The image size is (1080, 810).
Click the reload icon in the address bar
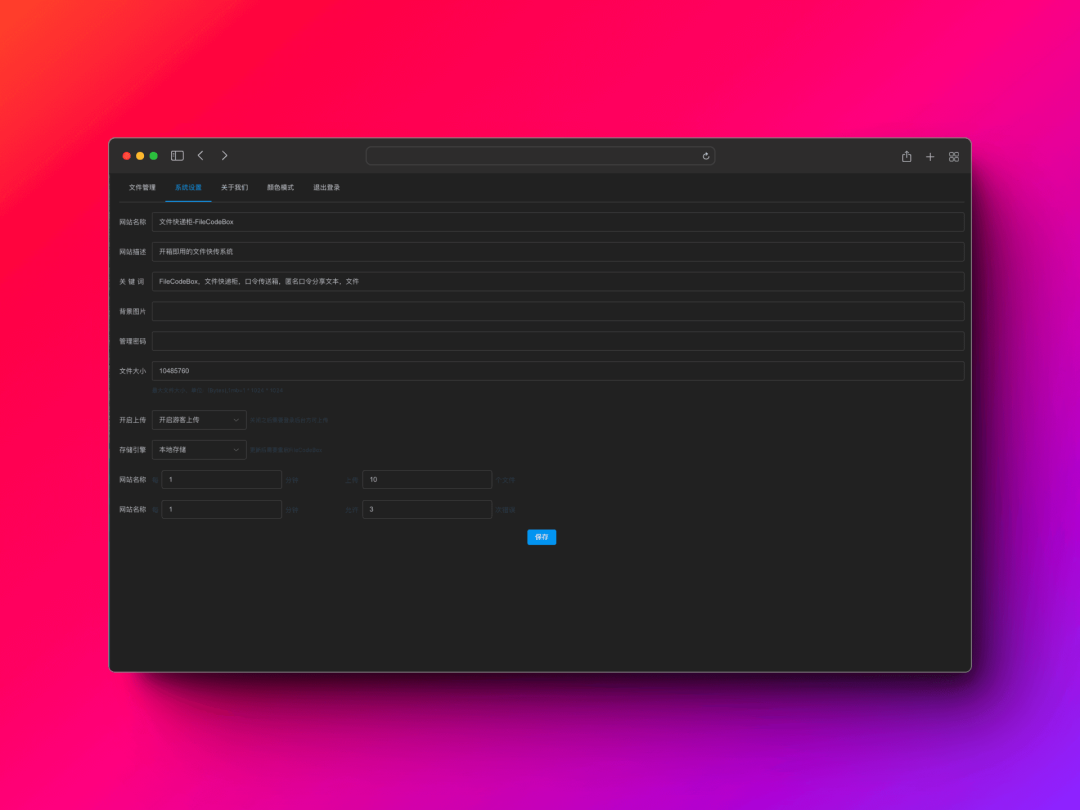tap(705, 156)
